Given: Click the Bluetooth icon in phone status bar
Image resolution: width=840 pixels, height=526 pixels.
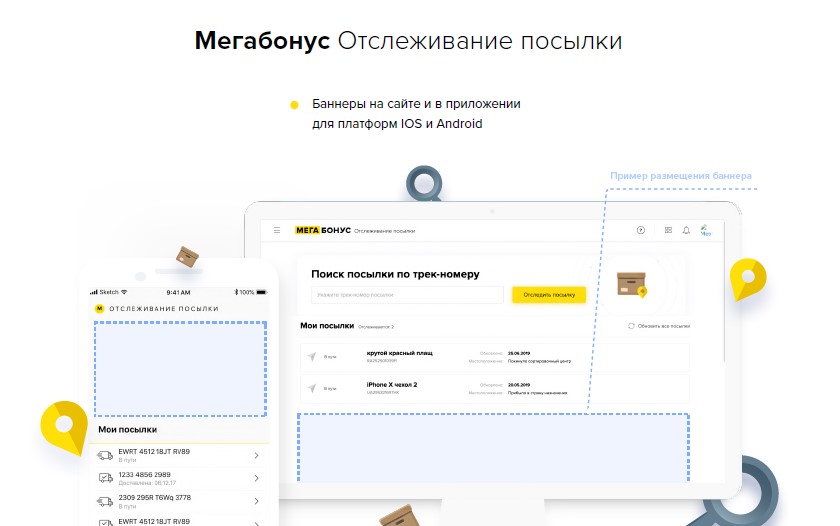Looking at the screenshot, I should click(236, 292).
